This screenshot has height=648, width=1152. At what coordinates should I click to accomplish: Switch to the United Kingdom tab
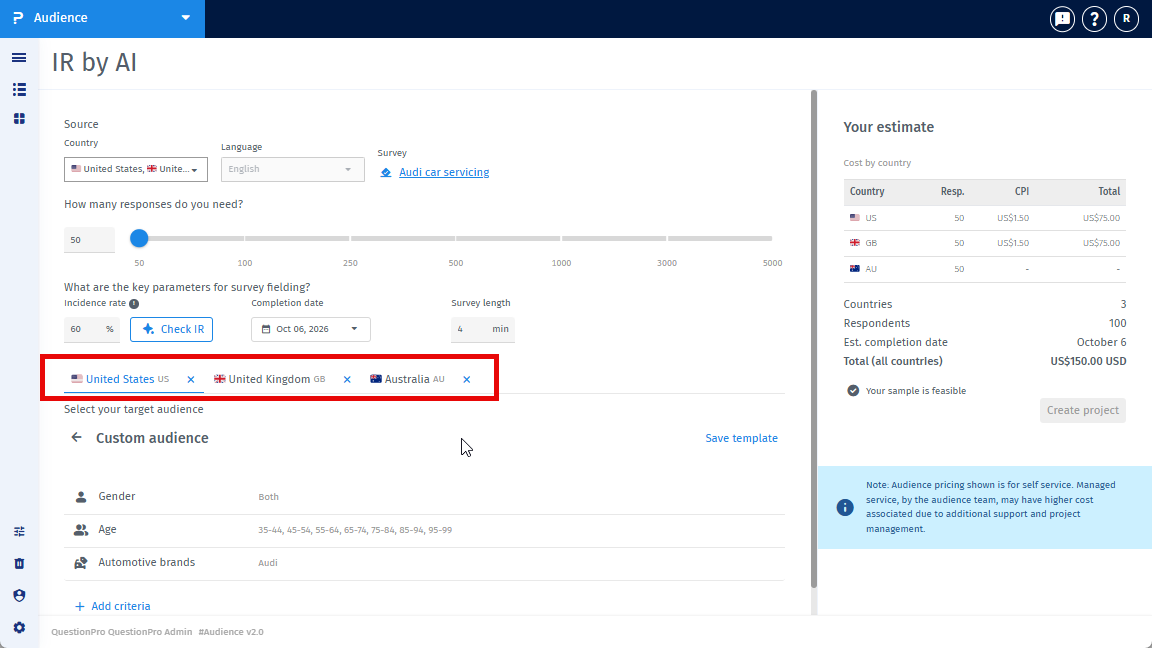[270, 379]
